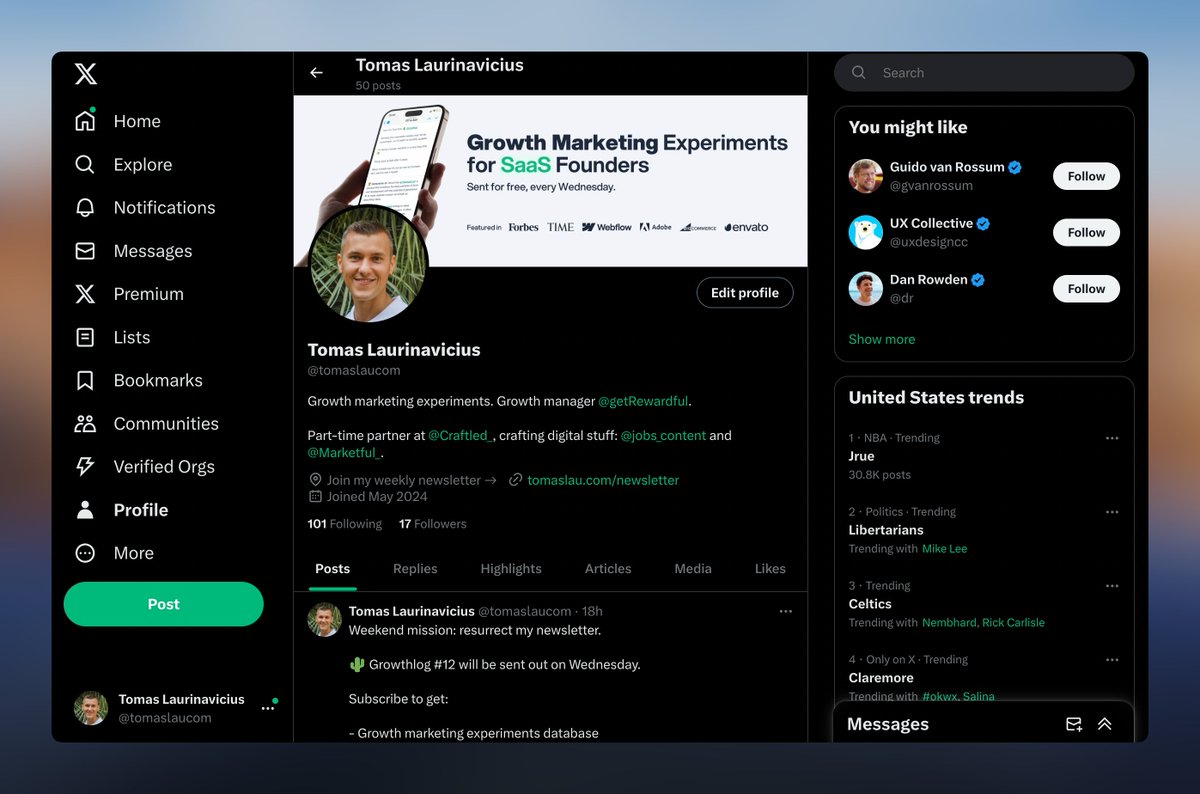Click the account avatar at sidebar bottom
The width and height of the screenshot is (1200, 794).
(91, 708)
